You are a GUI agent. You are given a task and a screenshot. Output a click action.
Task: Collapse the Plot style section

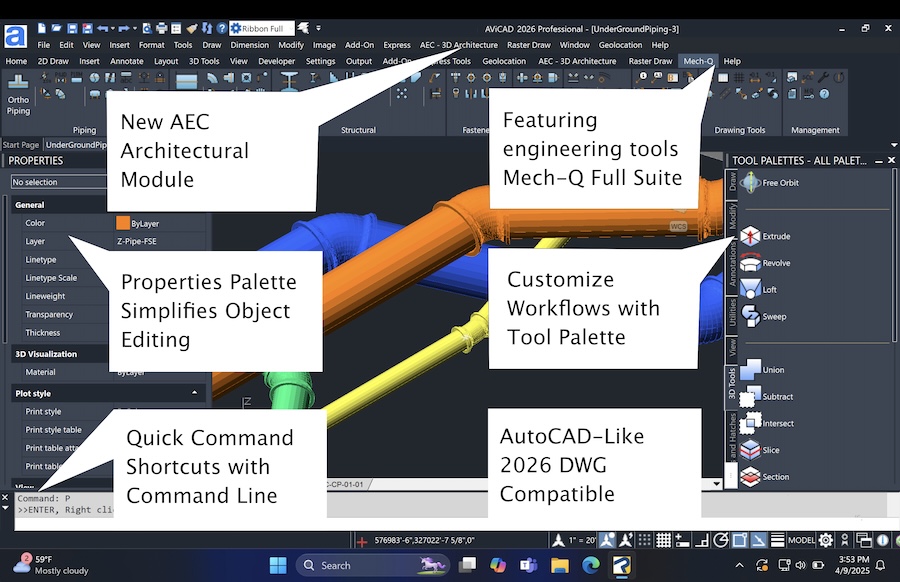tap(196, 393)
